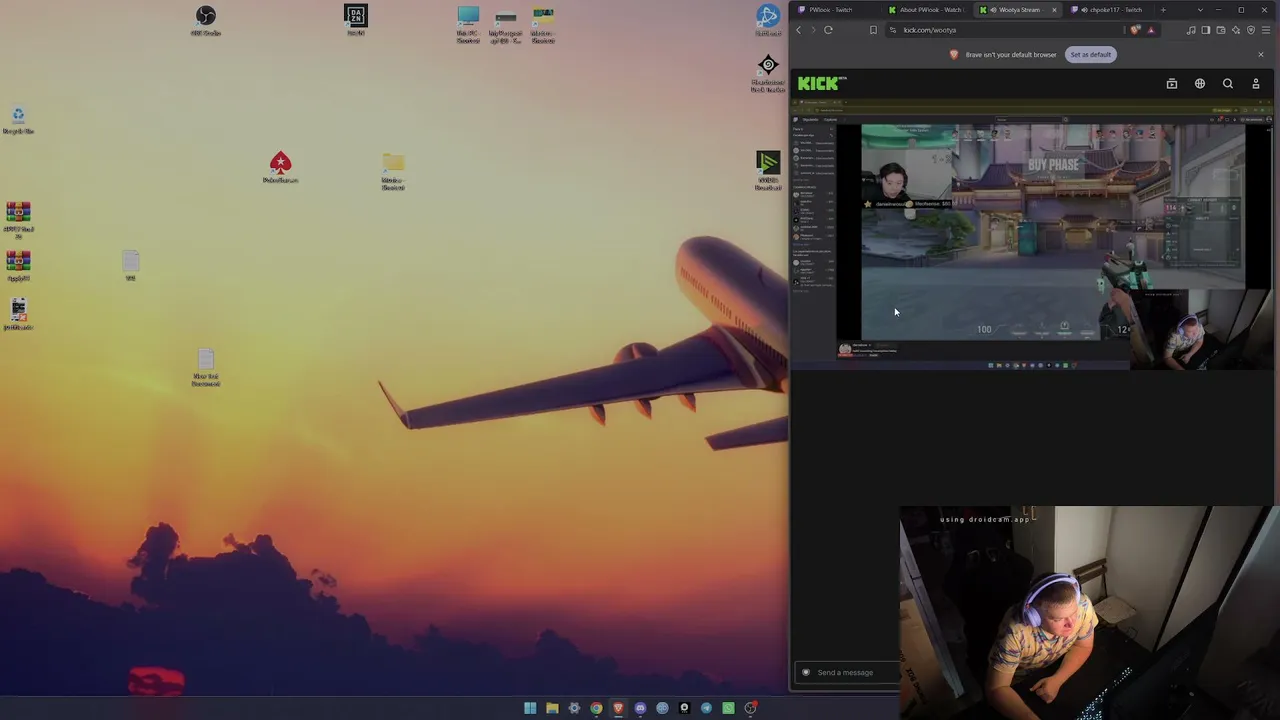The height and width of the screenshot is (720, 1280).
Task: Open a new browser tab
Action: (1163, 10)
